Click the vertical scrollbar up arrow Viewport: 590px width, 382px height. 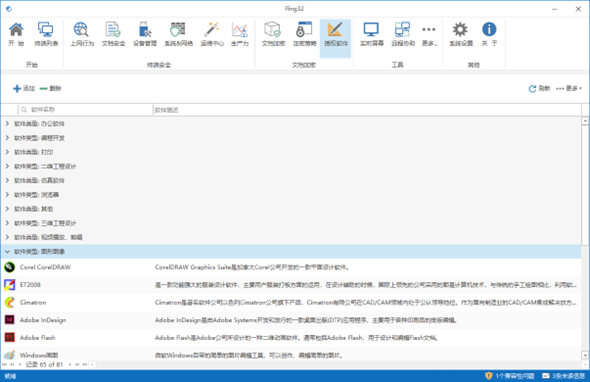[x=585, y=121]
